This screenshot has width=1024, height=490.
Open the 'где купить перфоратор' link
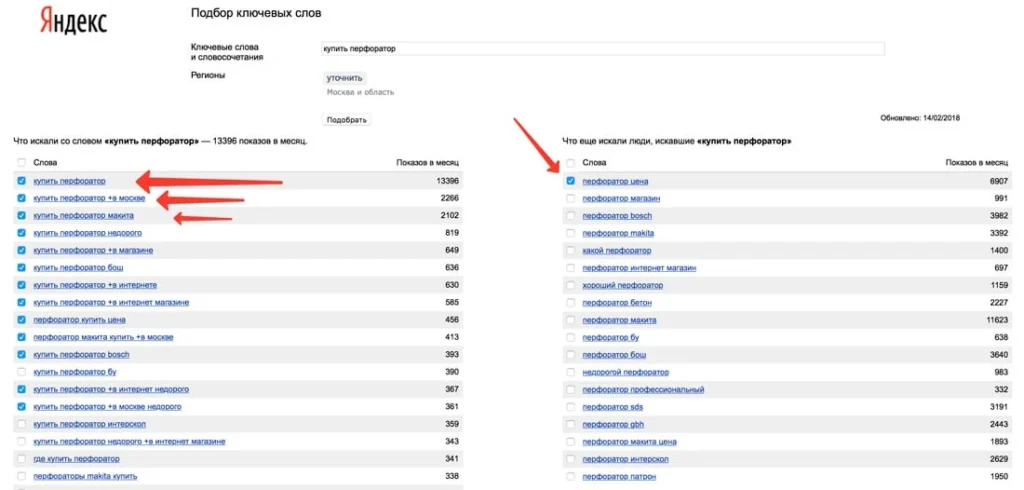(76, 459)
